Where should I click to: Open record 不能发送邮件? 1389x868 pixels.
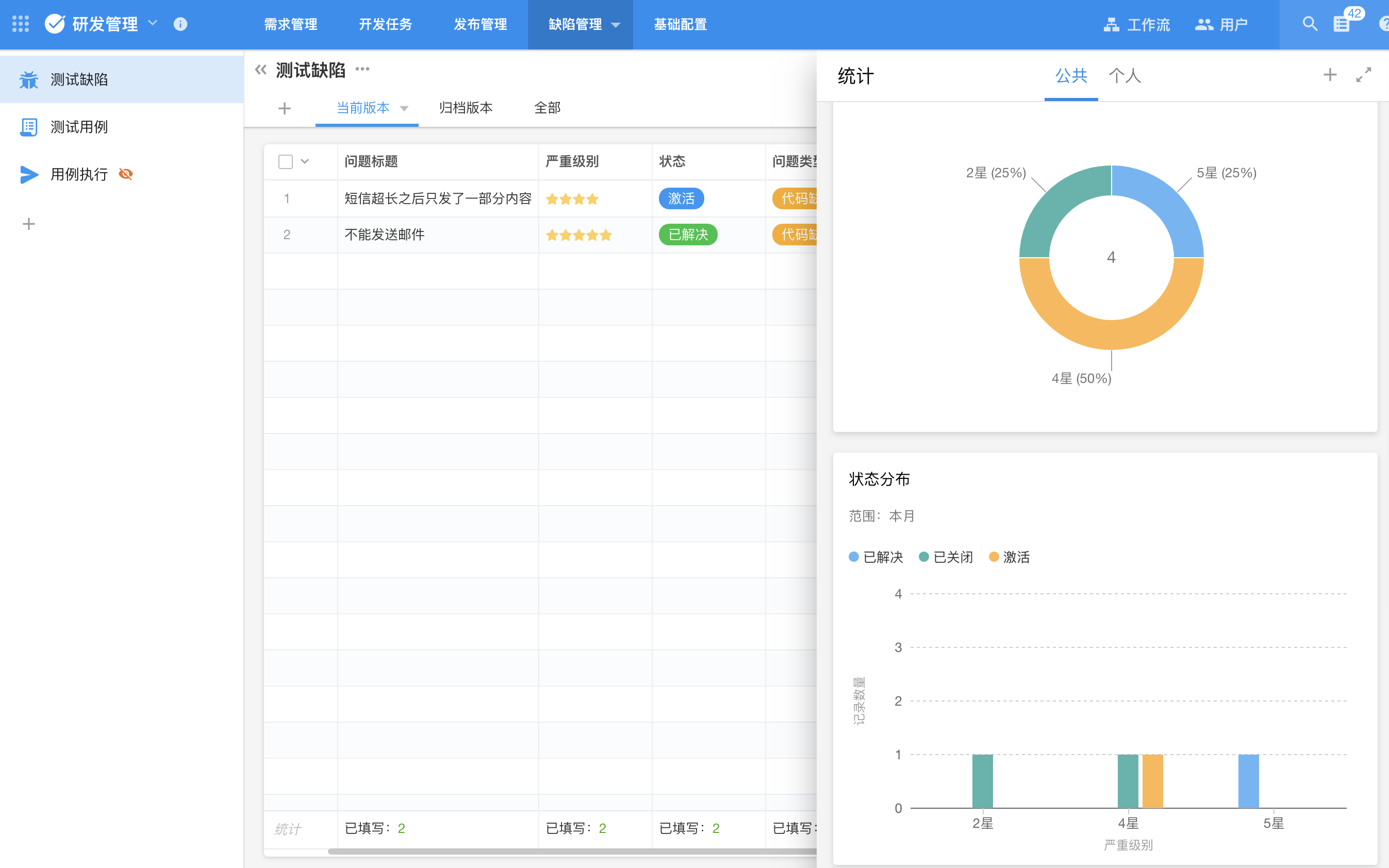(385, 235)
